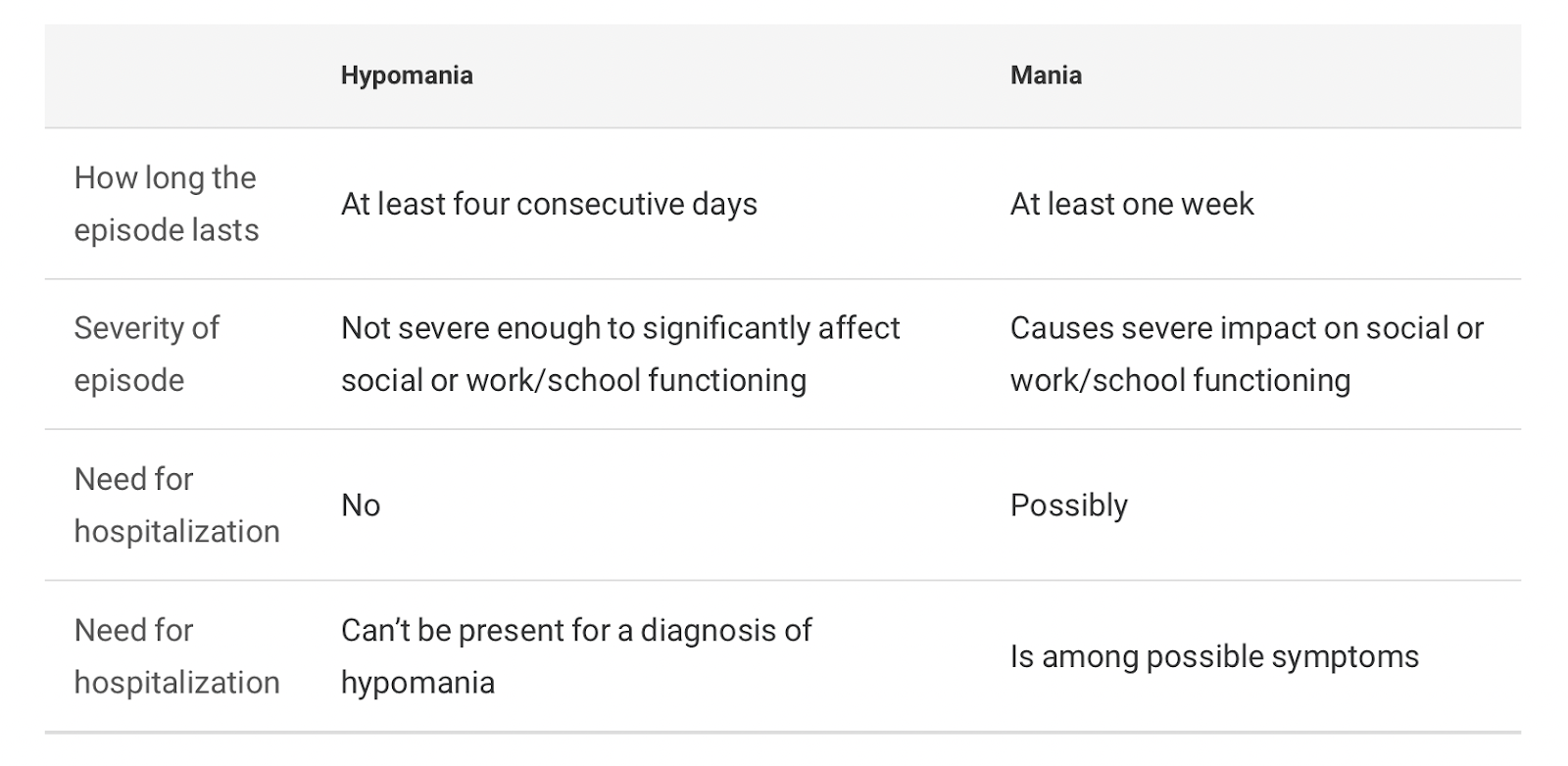This screenshot has width=1568, height=766.
Task: Click 'social or work/school functioning' under Hypomania
Action: click(573, 380)
